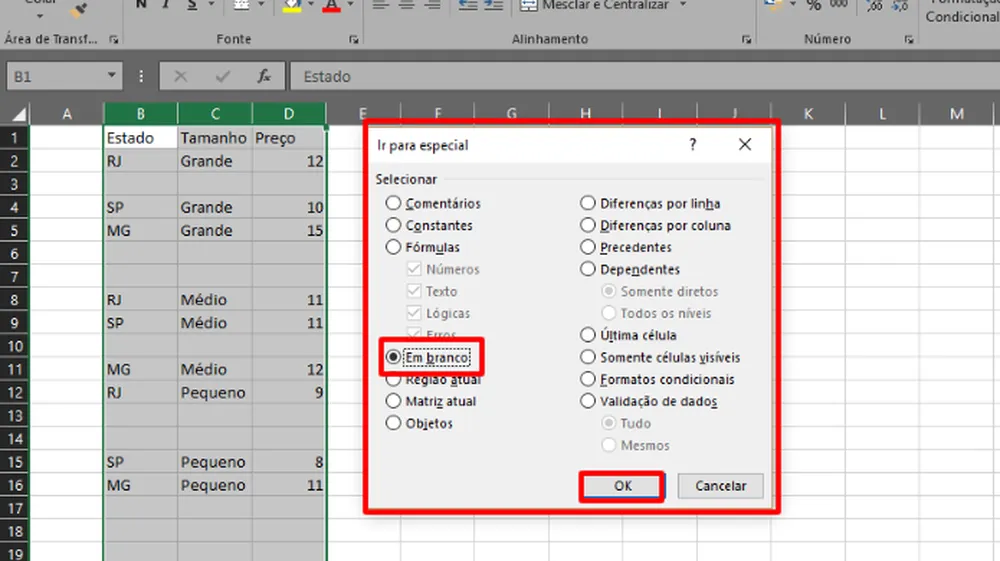This screenshot has height=561, width=1000.
Task: Select column A header
Action: coord(67,114)
